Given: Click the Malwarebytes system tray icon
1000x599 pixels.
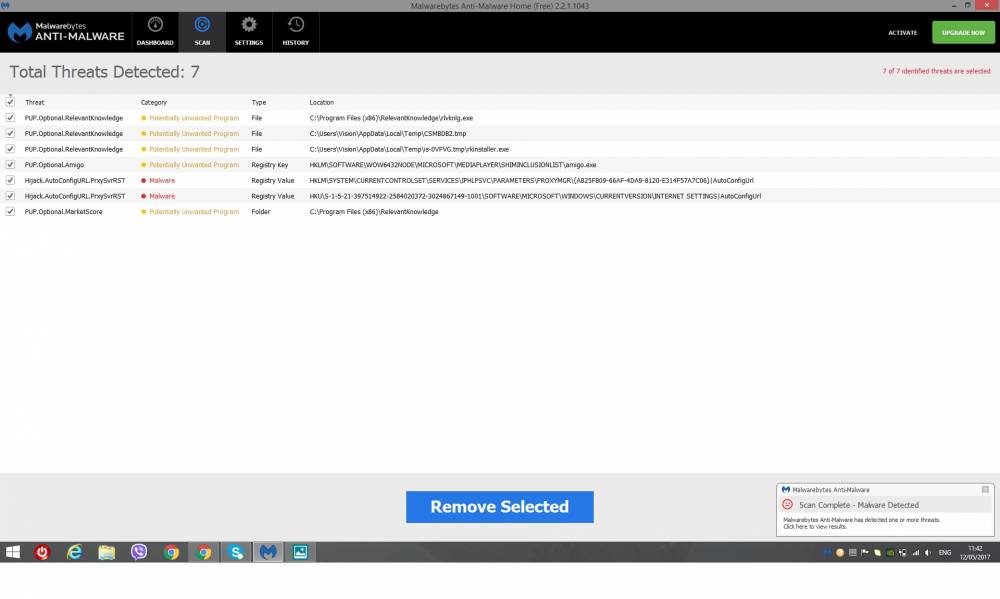Looking at the screenshot, I should pyautogui.click(x=827, y=552).
